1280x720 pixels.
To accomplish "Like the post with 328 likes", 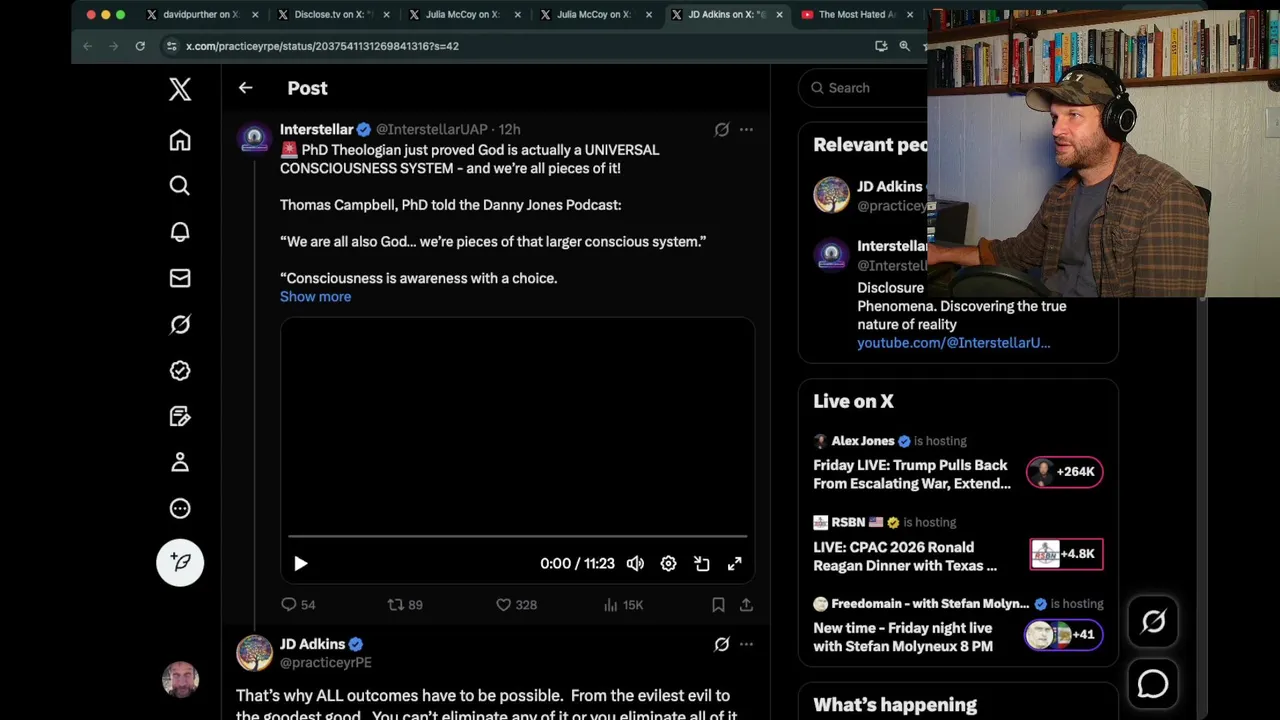I will [x=516, y=605].
